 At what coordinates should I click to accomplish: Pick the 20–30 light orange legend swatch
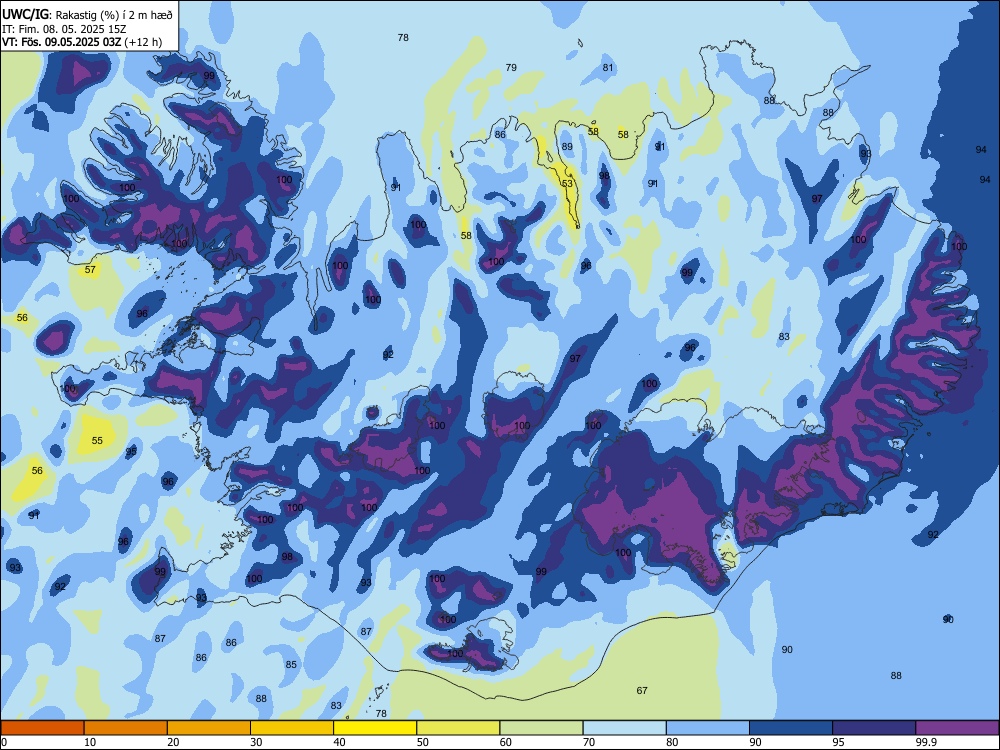coord(209,728)
